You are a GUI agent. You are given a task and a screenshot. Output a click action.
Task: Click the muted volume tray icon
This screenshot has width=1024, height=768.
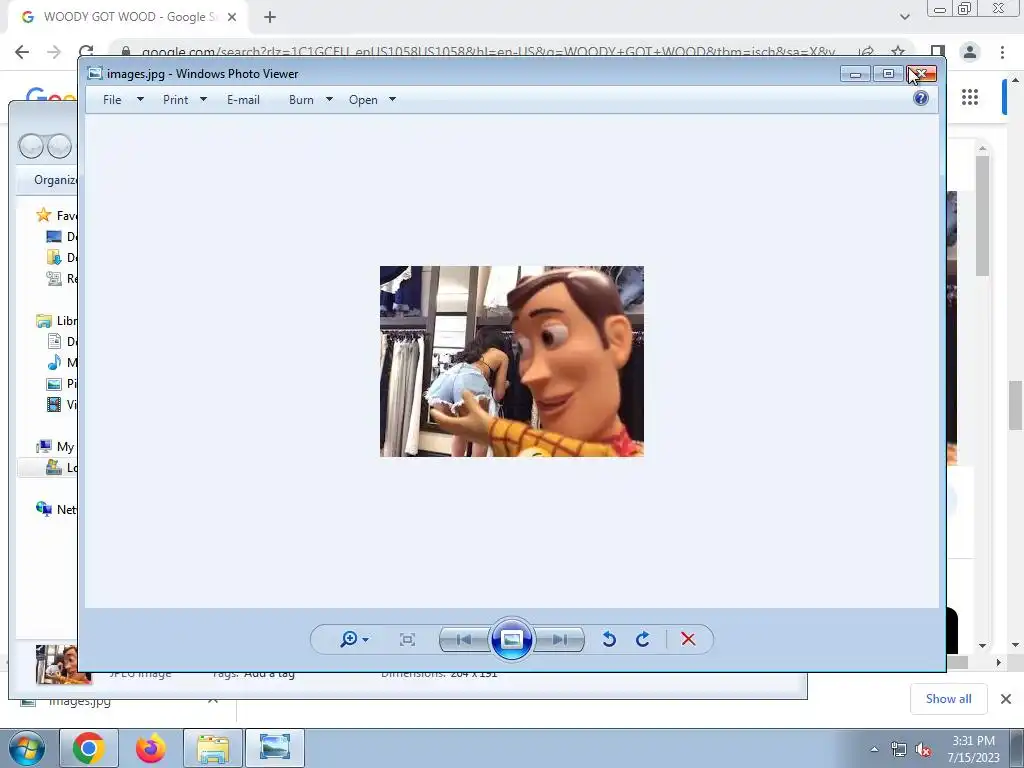point(923,749)
